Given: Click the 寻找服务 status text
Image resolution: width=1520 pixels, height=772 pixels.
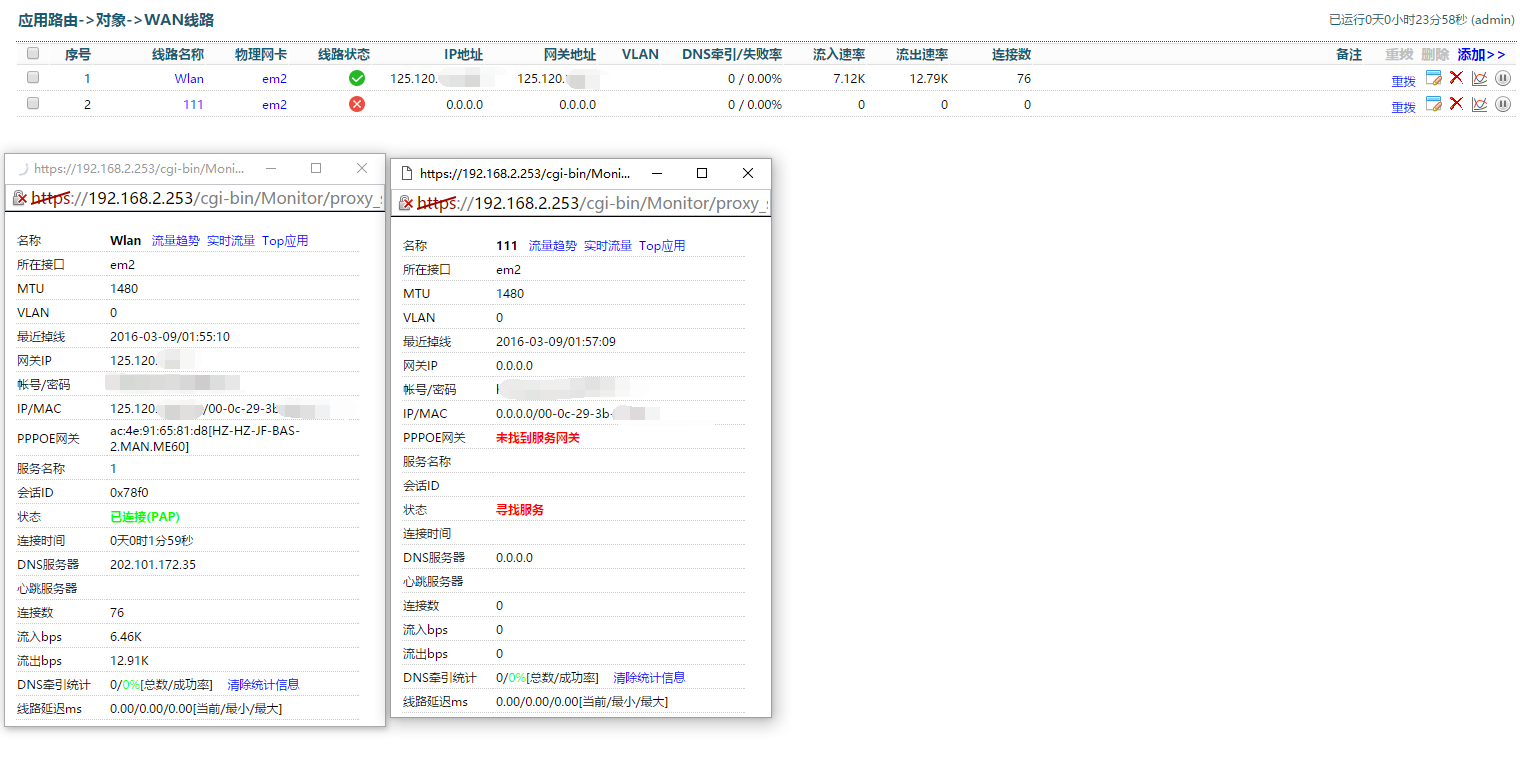Looking at the screenshot, I should 520,510.
